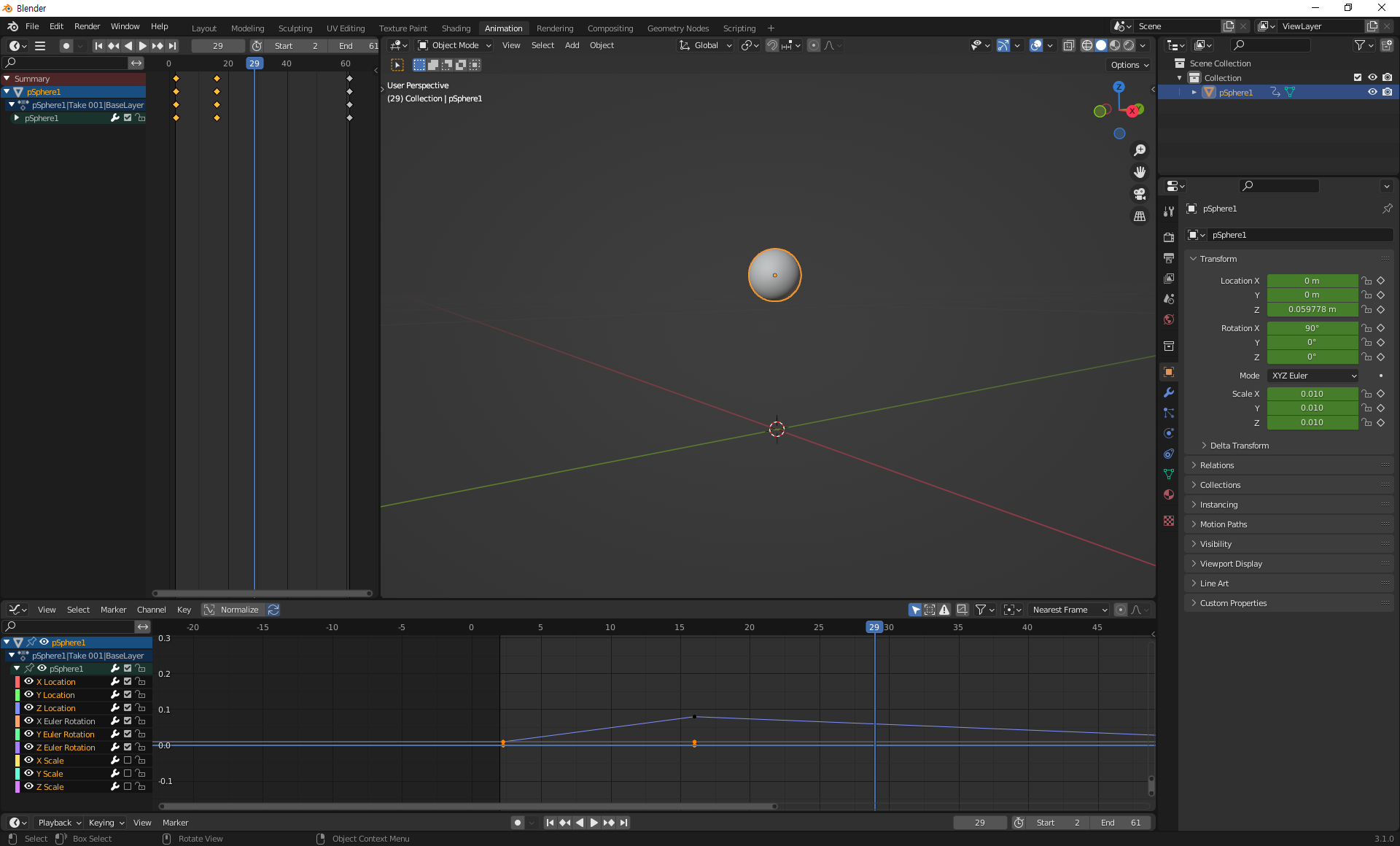The image size is (1400, 846).
Task: Open the World properties tab icon
Action: pos(1169,319)
